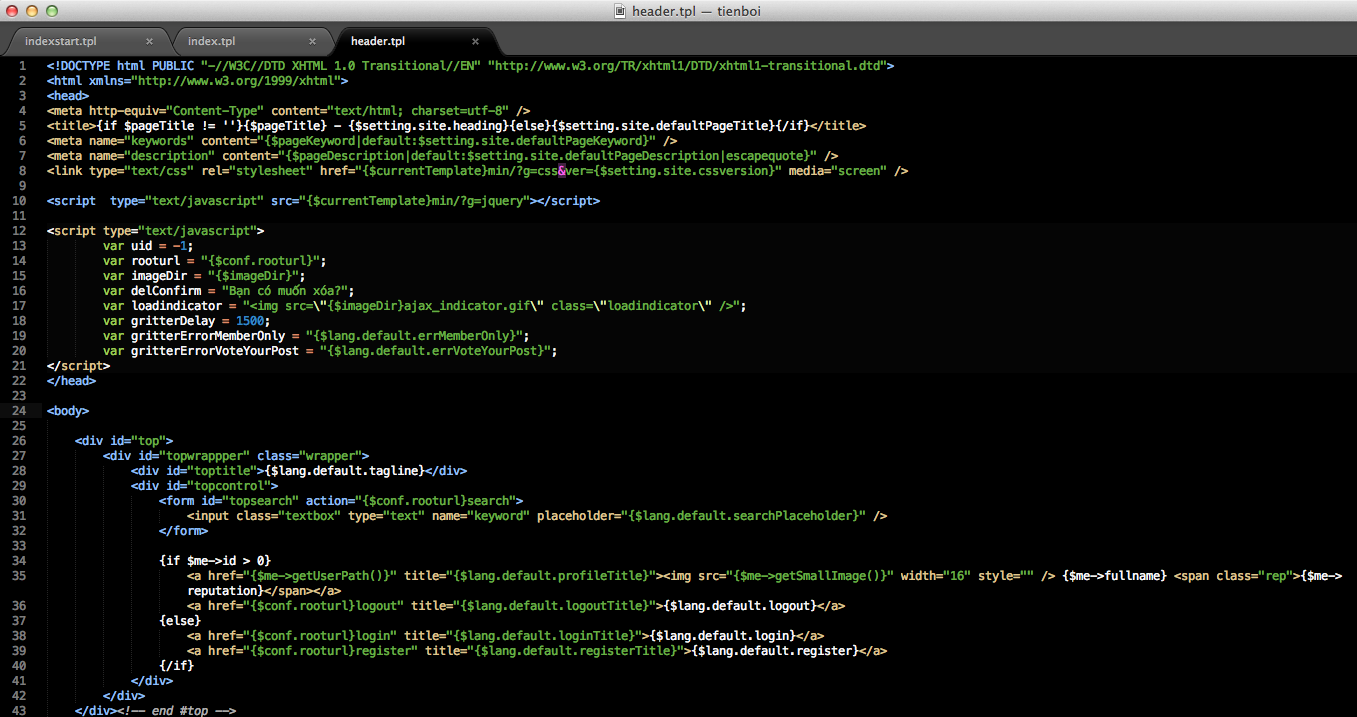Click line number 43 in the gutter

tap(19, 711)
